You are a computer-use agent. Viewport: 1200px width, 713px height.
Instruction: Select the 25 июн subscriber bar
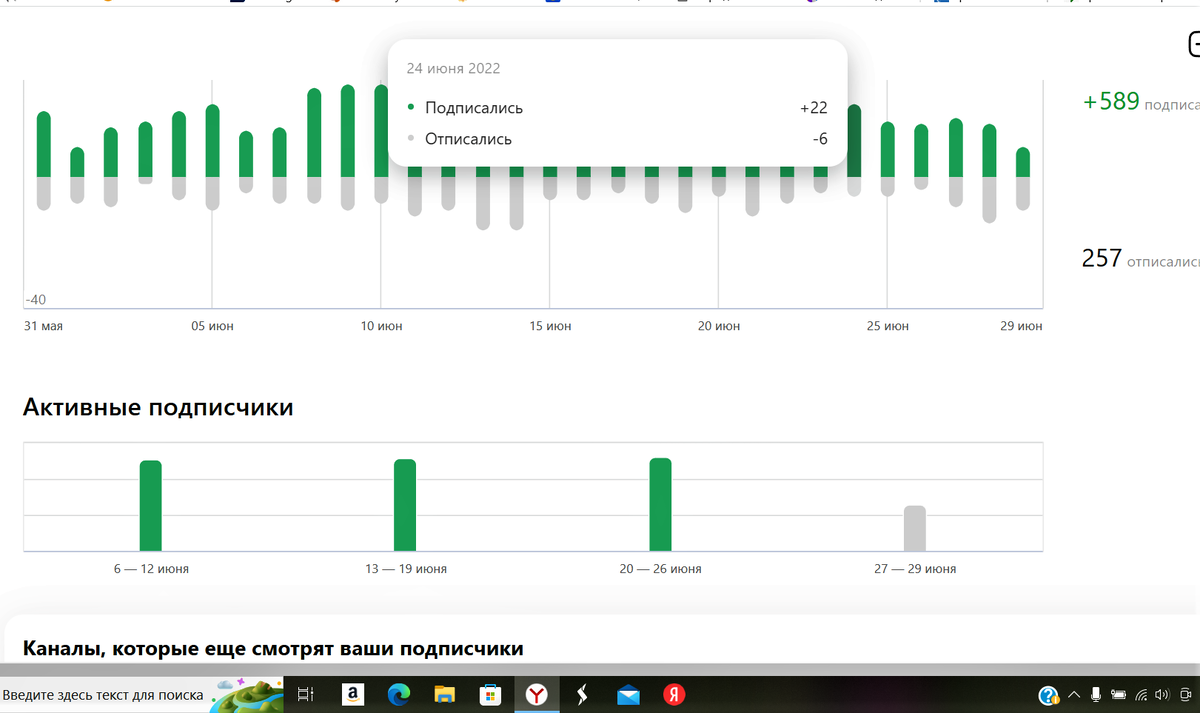pos(888,160)
